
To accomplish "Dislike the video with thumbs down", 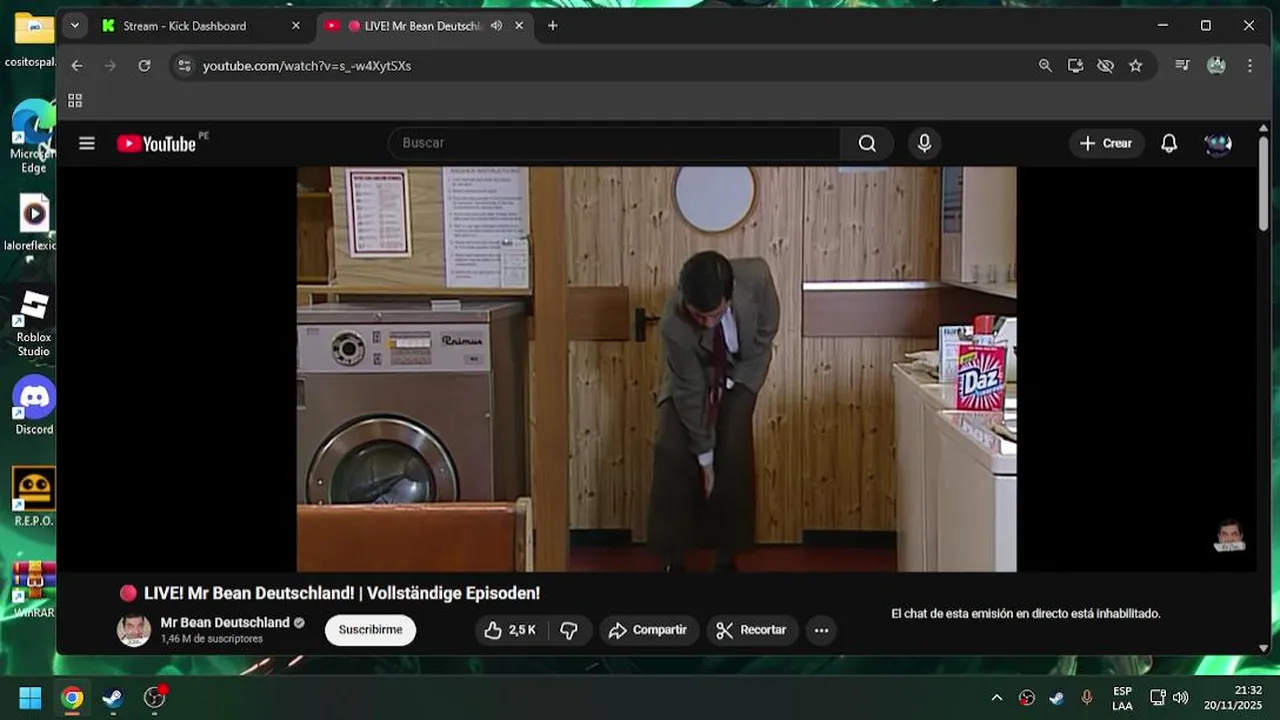I will (x=569, y=630).
